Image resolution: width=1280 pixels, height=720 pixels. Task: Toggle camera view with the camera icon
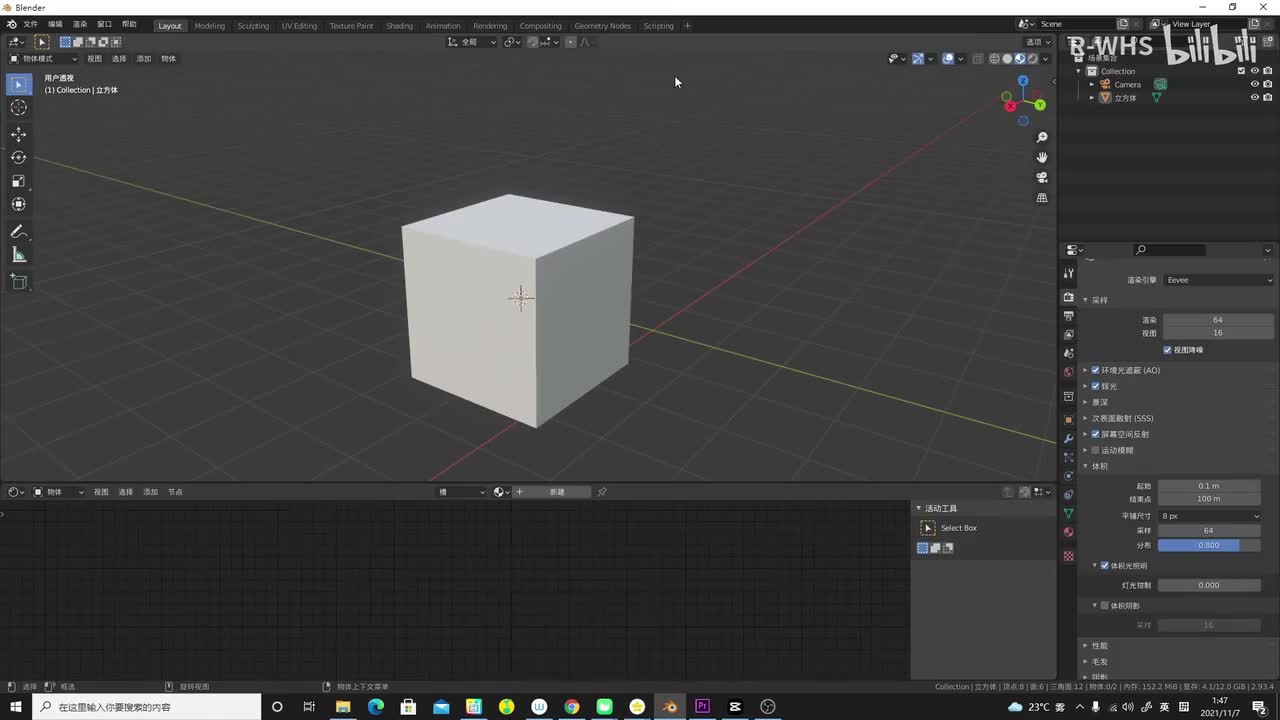pyautogui.click(x=1042, y=177)
